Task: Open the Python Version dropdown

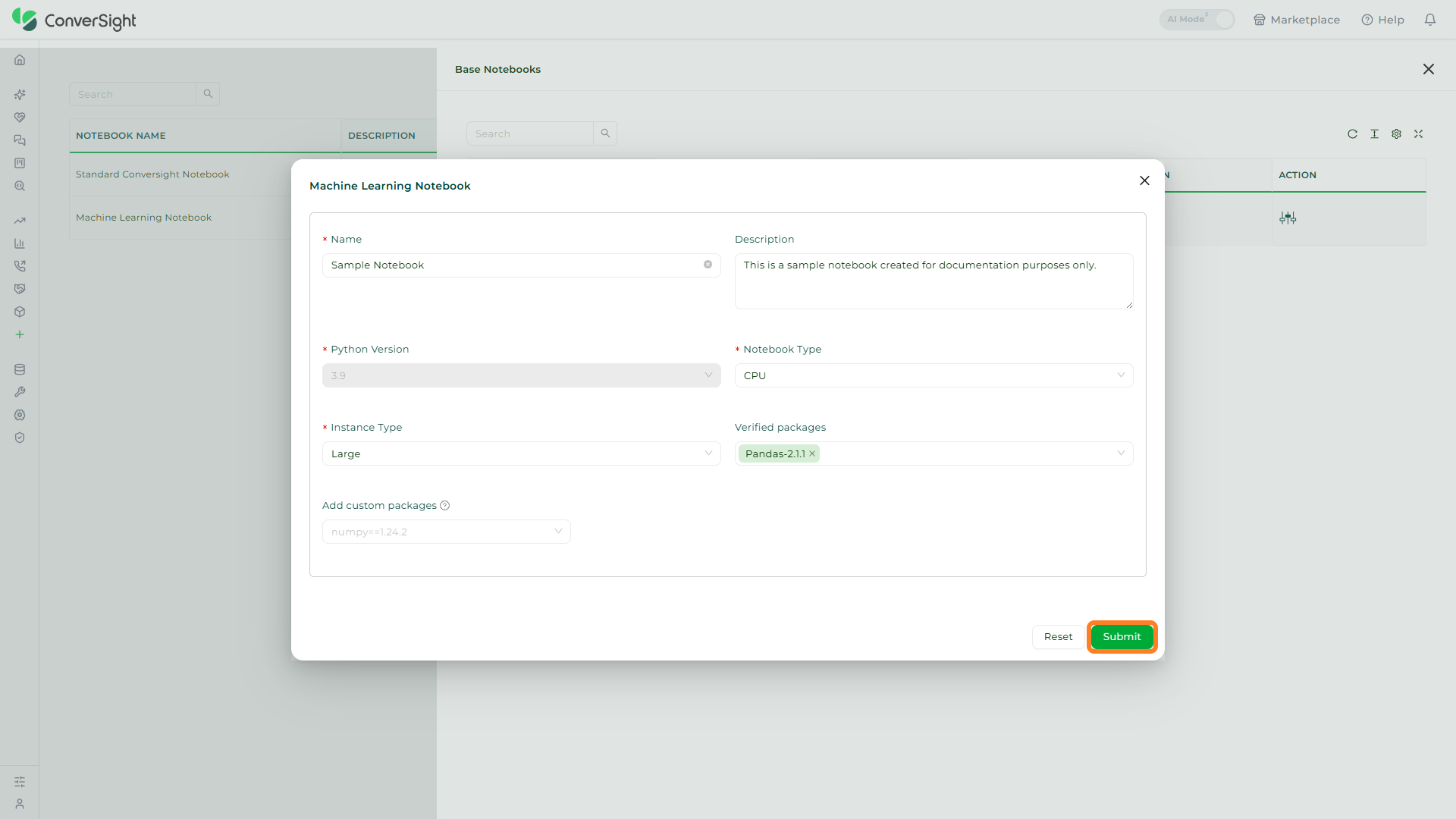Action: point(521,375)
